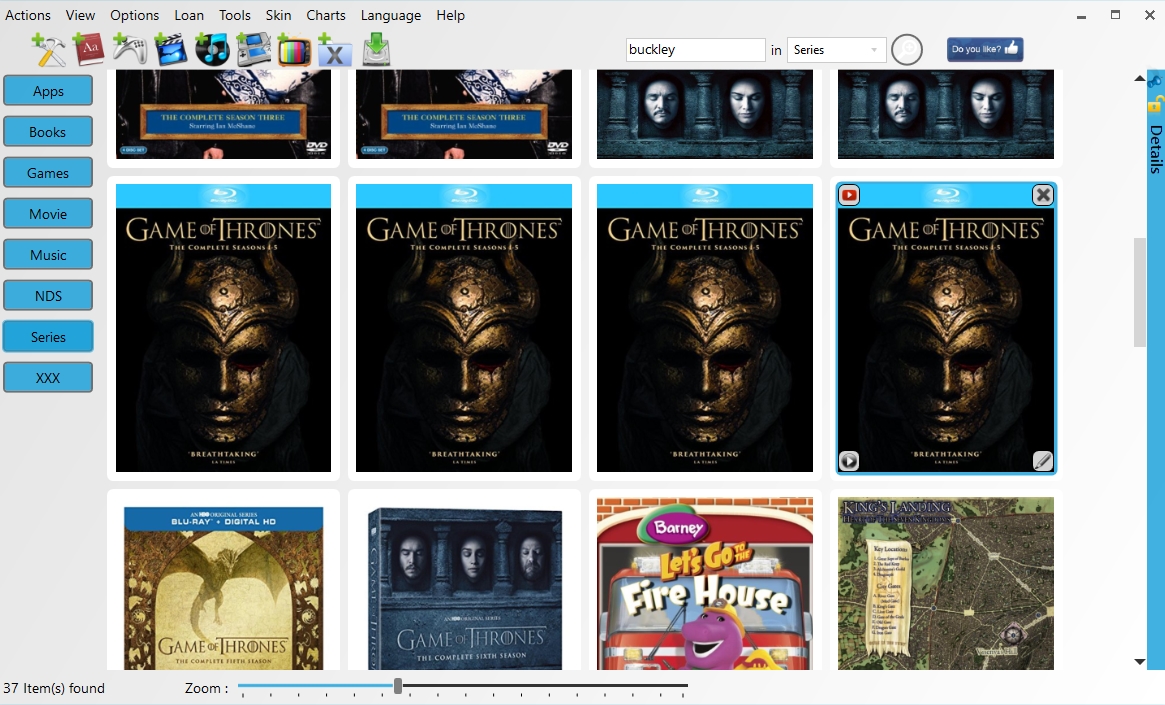Select the highlighted Game of Thrones Seasons 1-5 cover

click(x=946, y=328)
